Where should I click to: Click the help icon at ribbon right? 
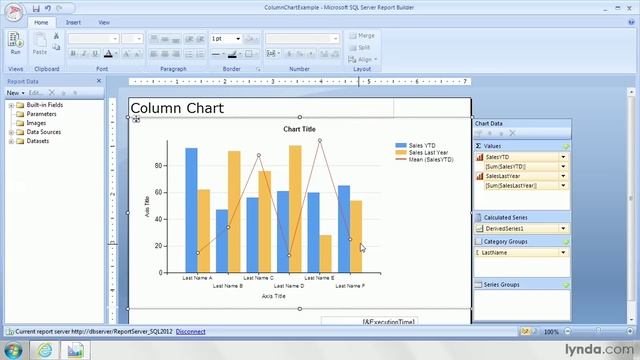point(631,22)
